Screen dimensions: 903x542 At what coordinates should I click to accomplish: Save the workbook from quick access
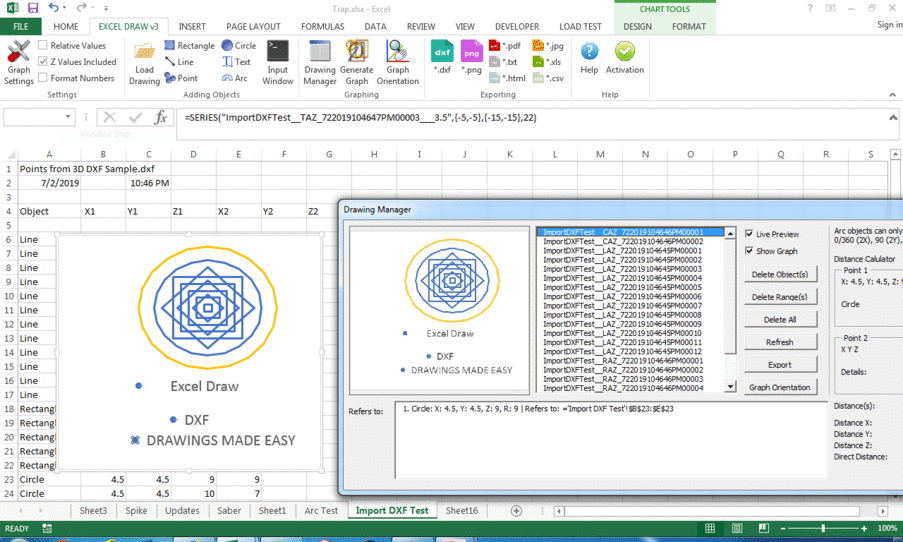pyautogui.click(x=33, y=8)
